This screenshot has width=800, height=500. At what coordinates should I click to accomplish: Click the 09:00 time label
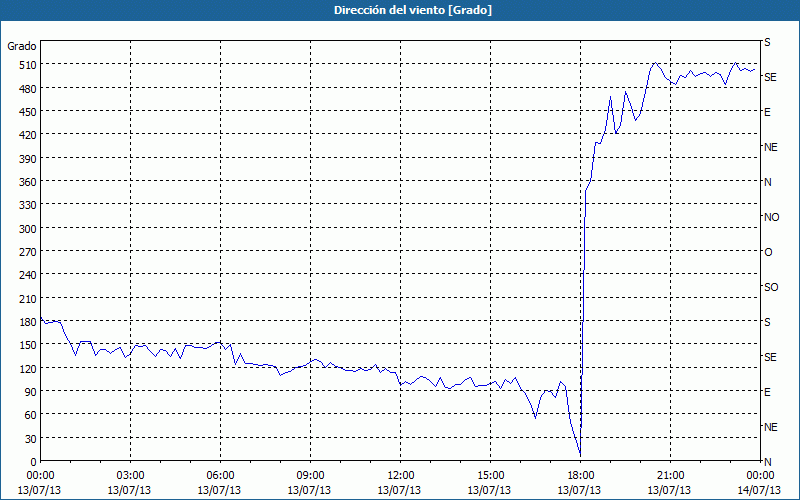tap(310, 476)
